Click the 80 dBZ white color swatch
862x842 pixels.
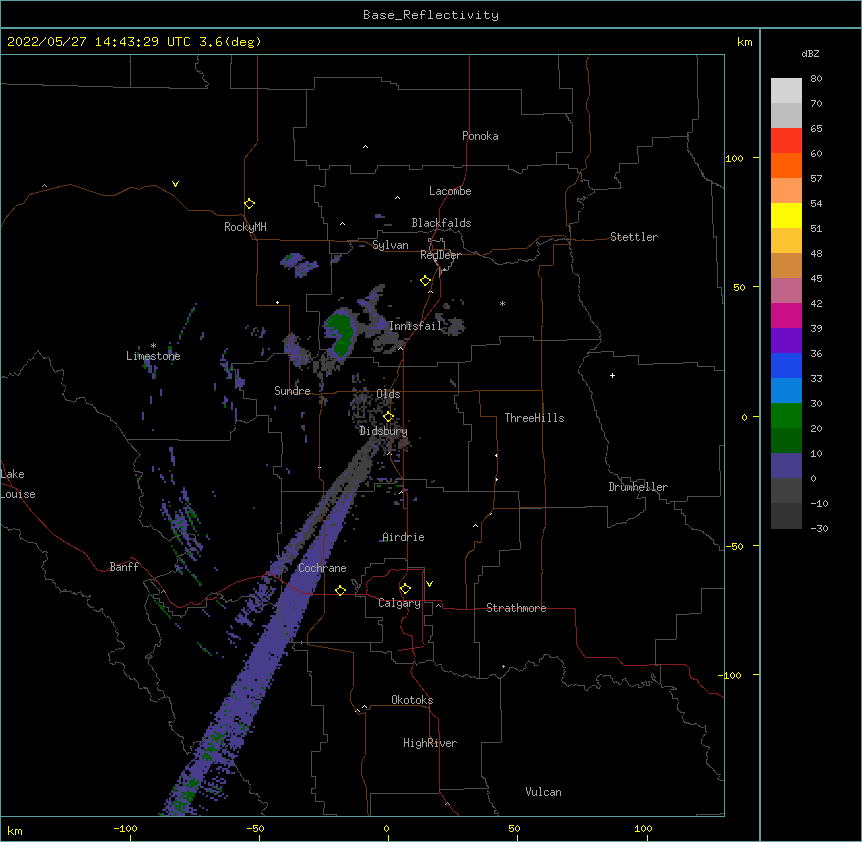786,91
